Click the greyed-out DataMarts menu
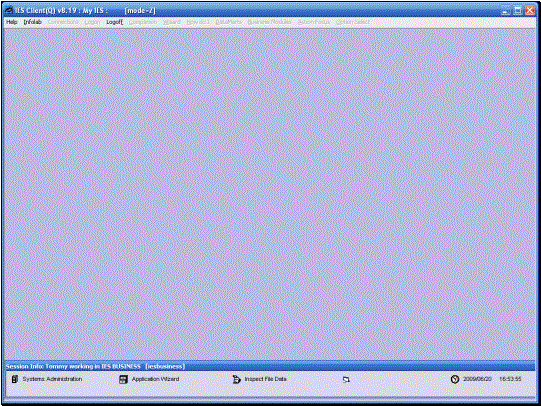Screen dimensions: 541x406 coord(228,22)
